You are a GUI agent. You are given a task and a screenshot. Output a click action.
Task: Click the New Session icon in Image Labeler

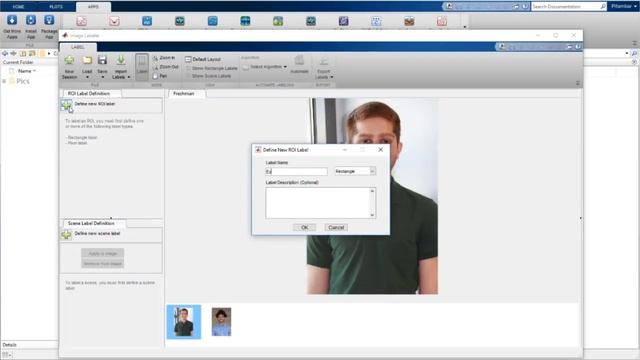69,60
